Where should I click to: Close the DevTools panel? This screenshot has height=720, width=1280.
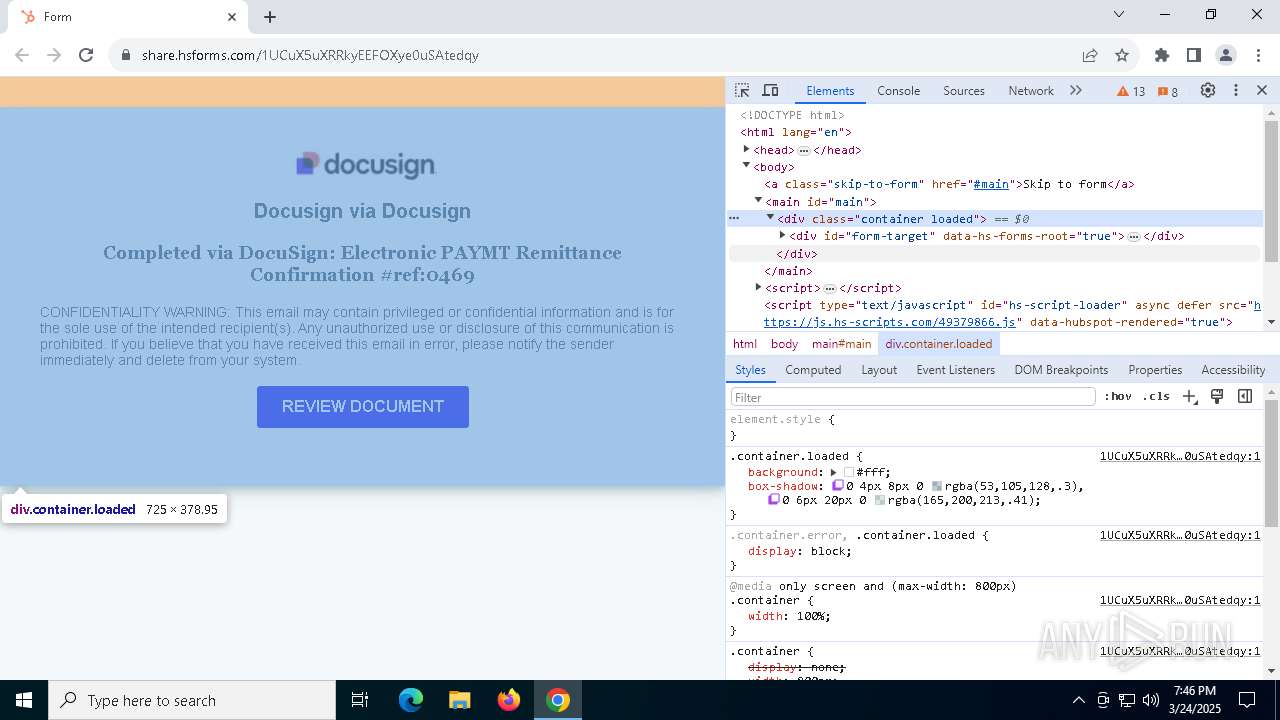click(1262, 91)
